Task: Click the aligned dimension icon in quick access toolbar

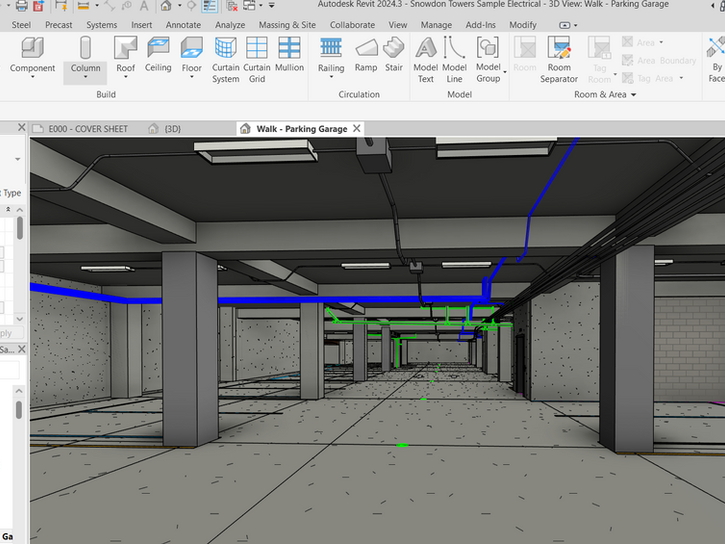Action: (x=110, y=6)
